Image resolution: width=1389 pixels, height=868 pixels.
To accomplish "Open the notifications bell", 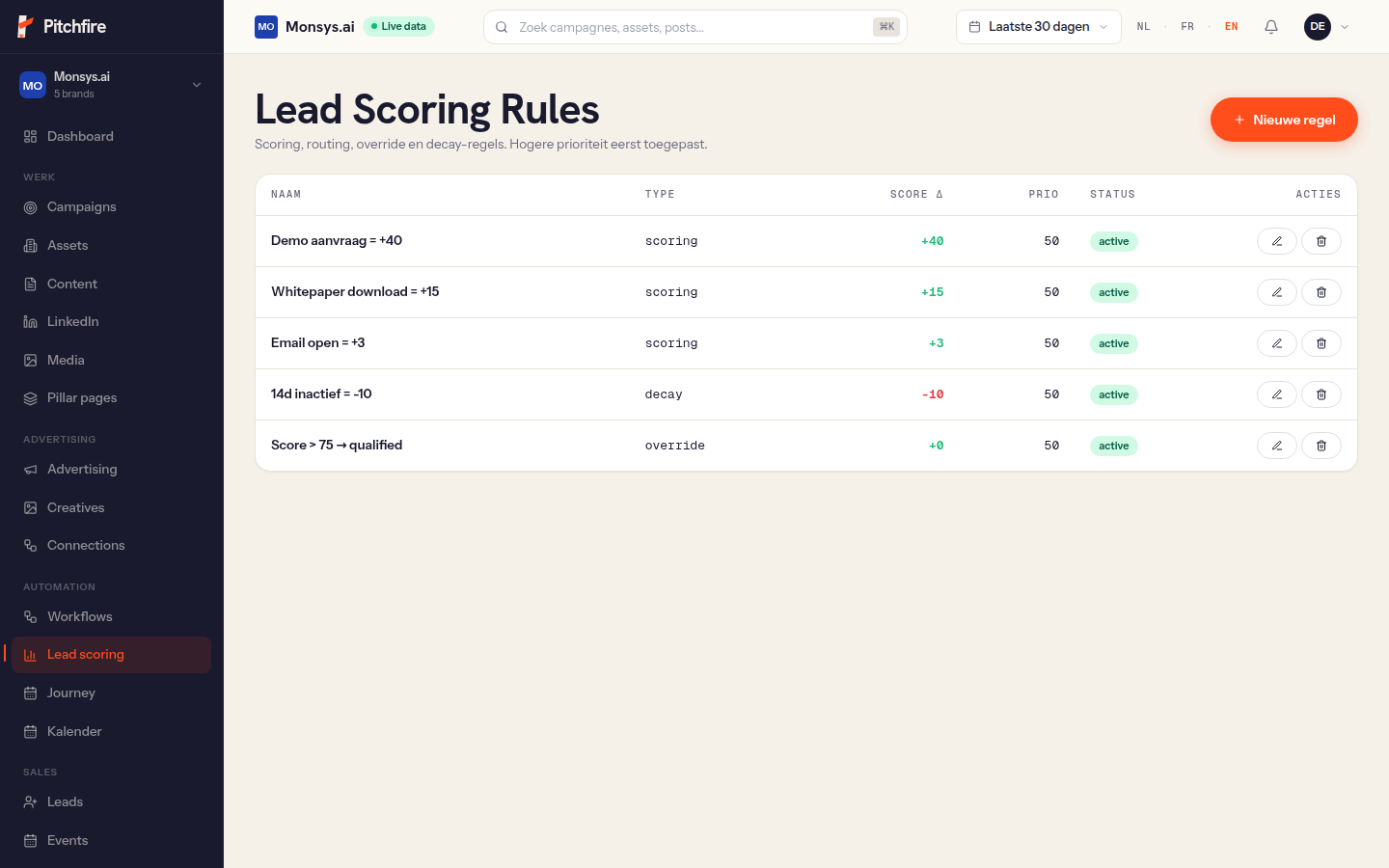I will tap(1271, 27).
